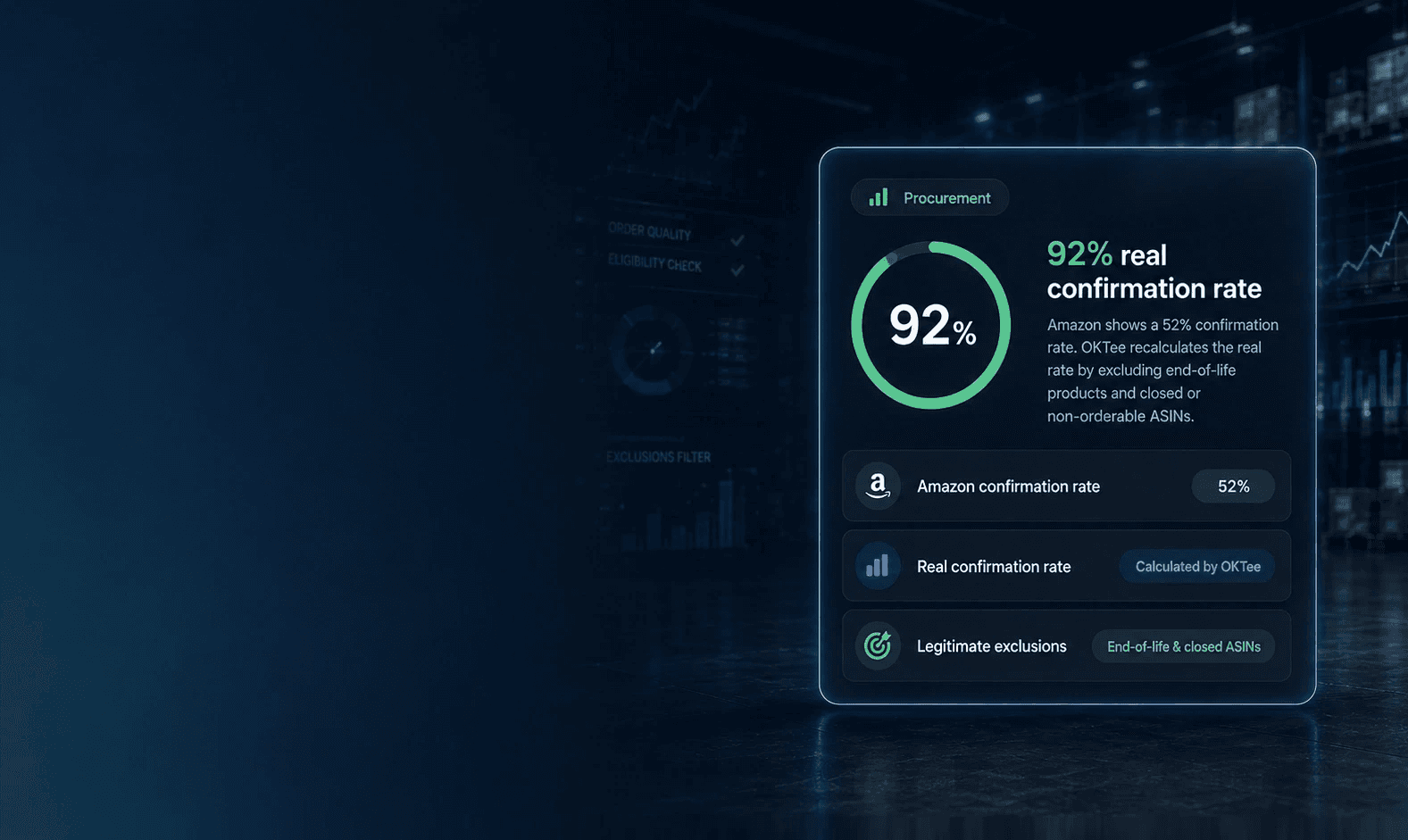Click the "End-of-life & closed ASINs" pill

pos(1183,646)
